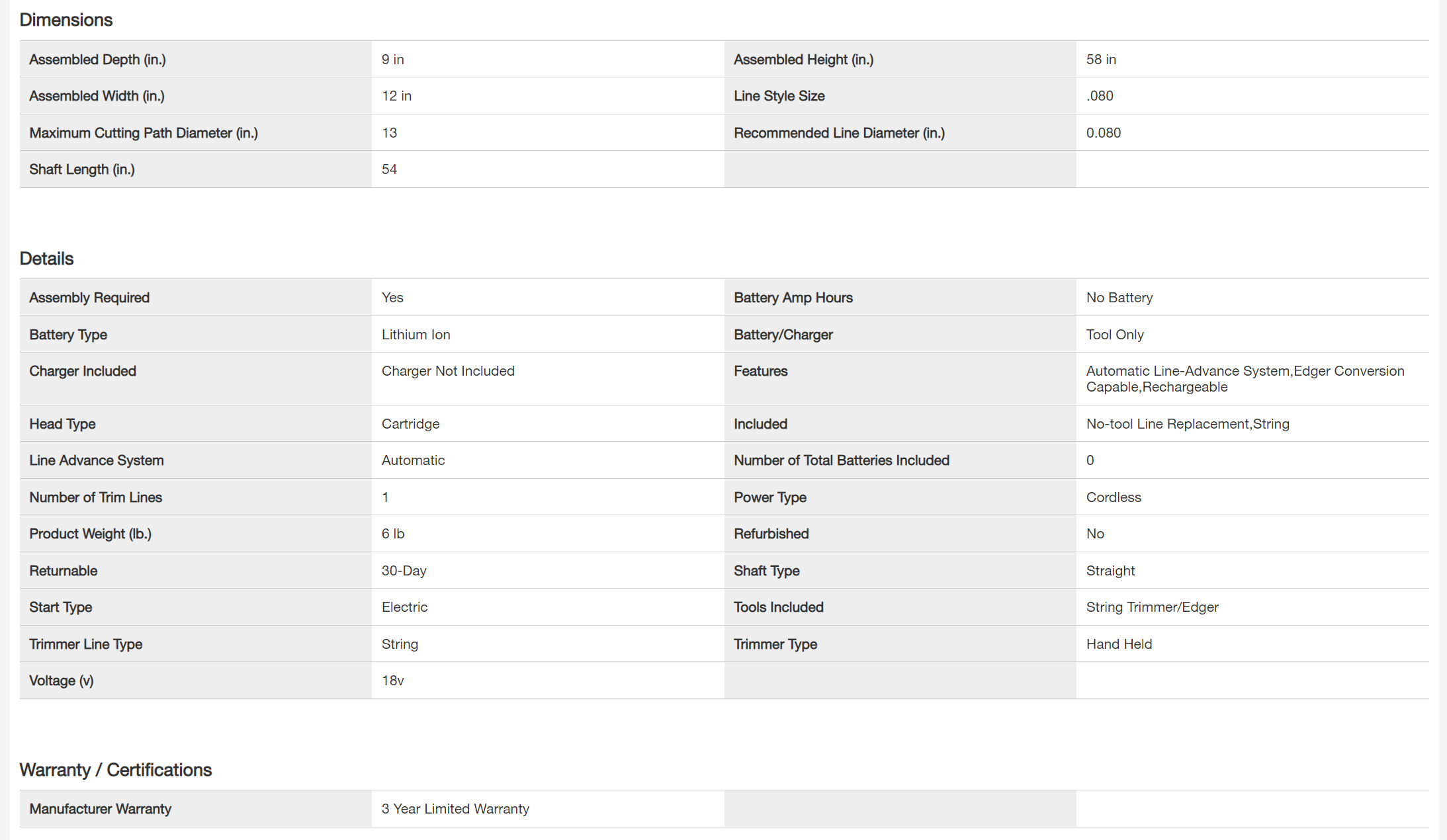Click the Dimensions section heading

point(66,20)
